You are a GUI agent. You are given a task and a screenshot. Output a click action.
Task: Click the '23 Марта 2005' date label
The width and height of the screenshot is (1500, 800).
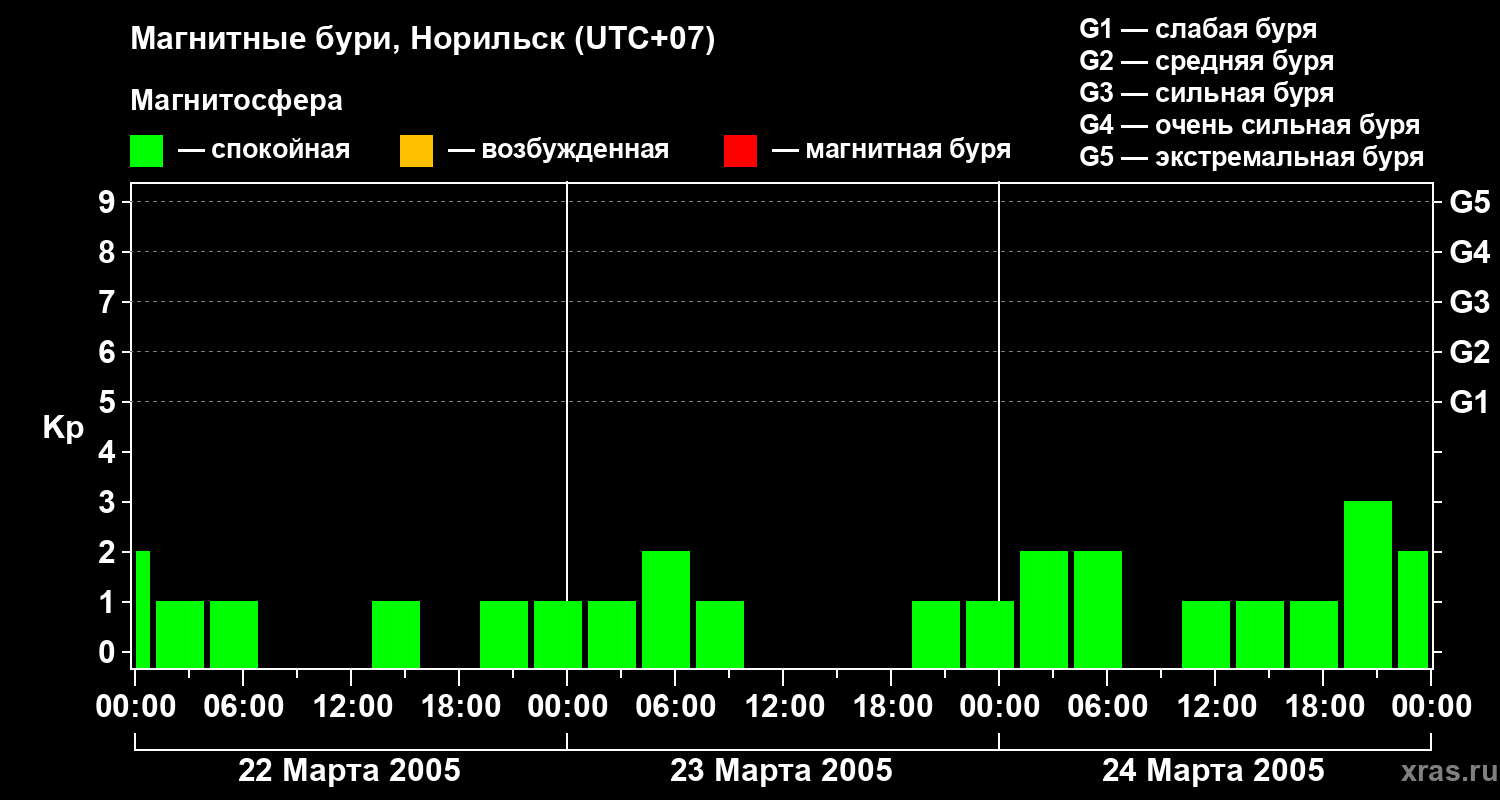781,771
